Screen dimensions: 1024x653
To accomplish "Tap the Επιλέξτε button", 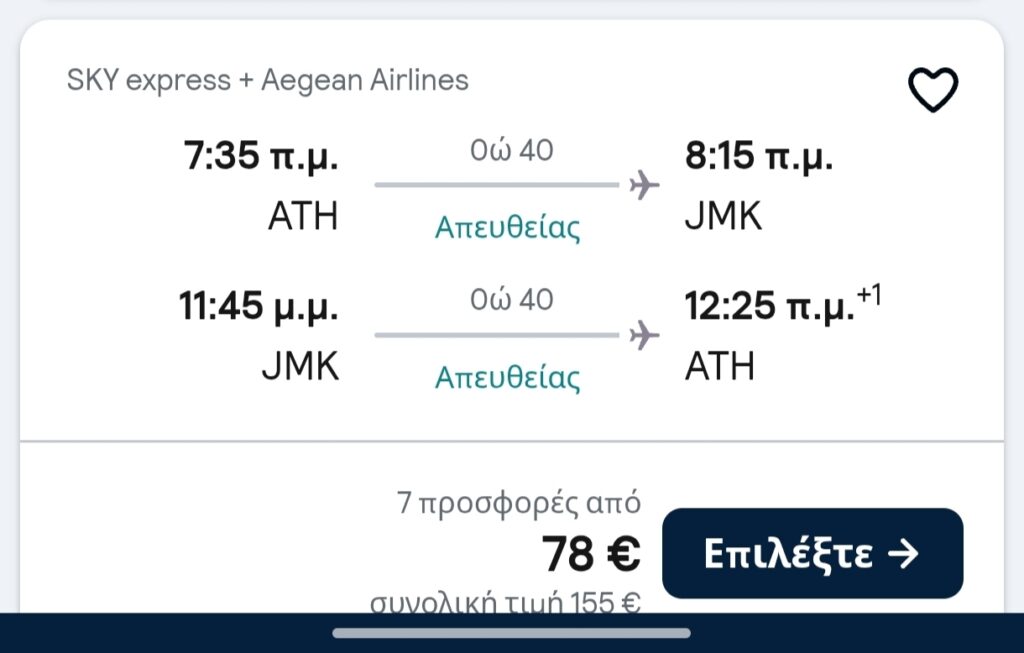I will 812,553.
